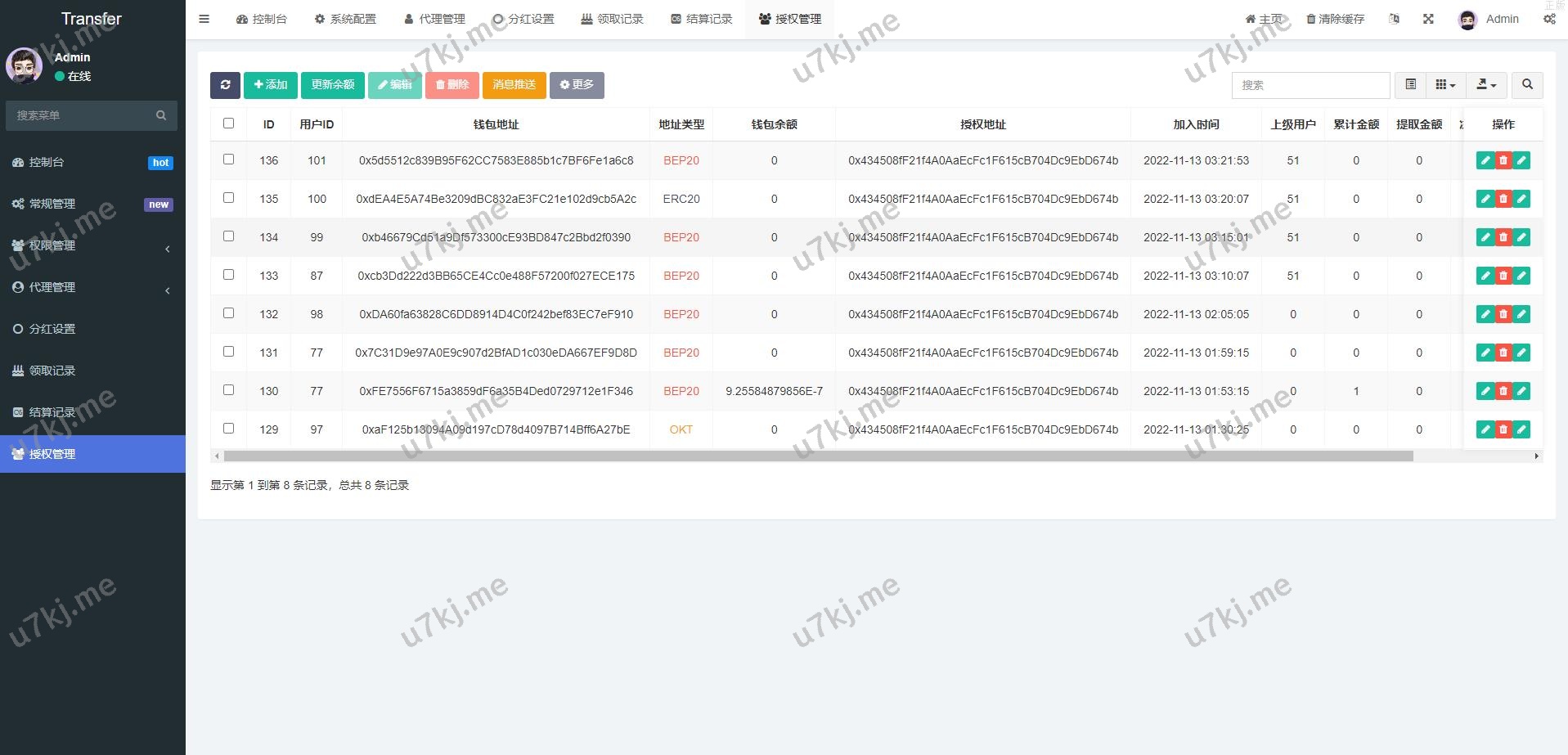The height and width of the screenshot is (755, 1568).
Task: Click the search magnifier button beside export
Action: click(x=1527, y=85)
